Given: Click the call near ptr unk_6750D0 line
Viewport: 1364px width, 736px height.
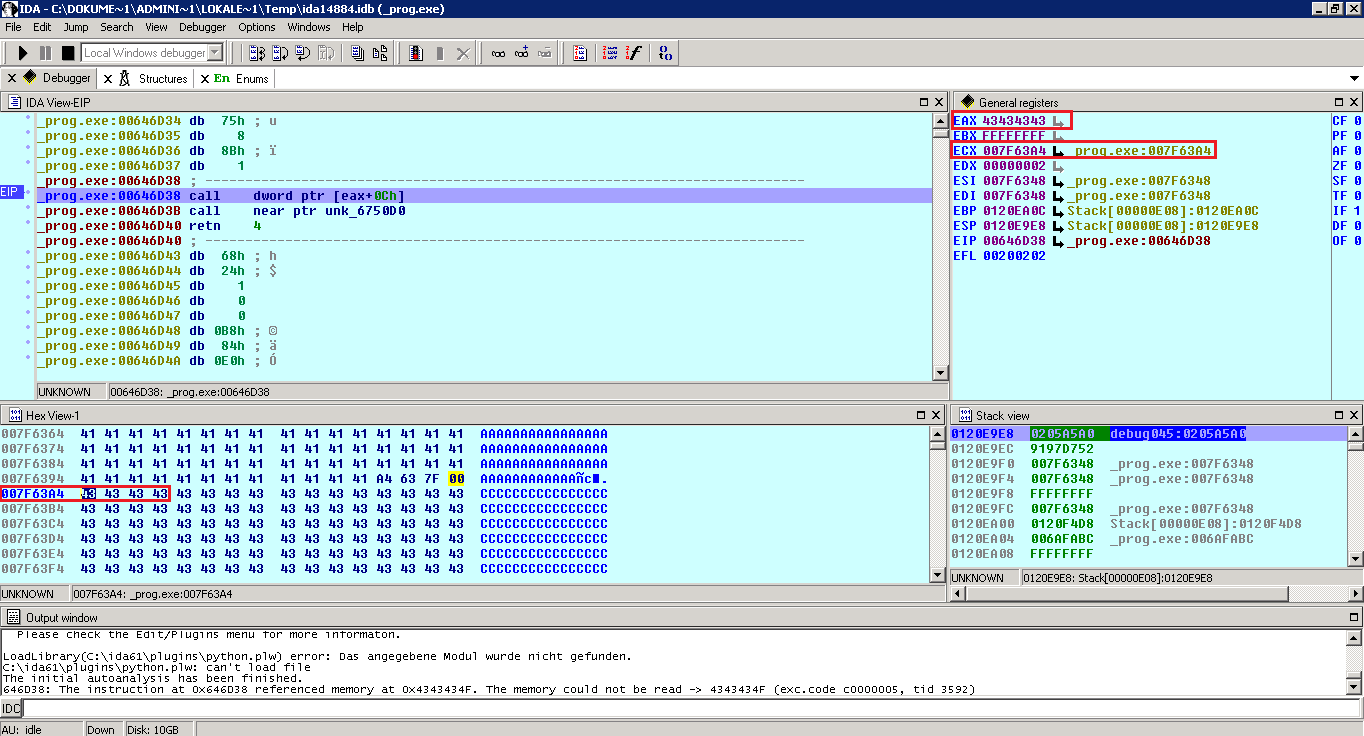Looking at the screenshot, I should (484, 211).
